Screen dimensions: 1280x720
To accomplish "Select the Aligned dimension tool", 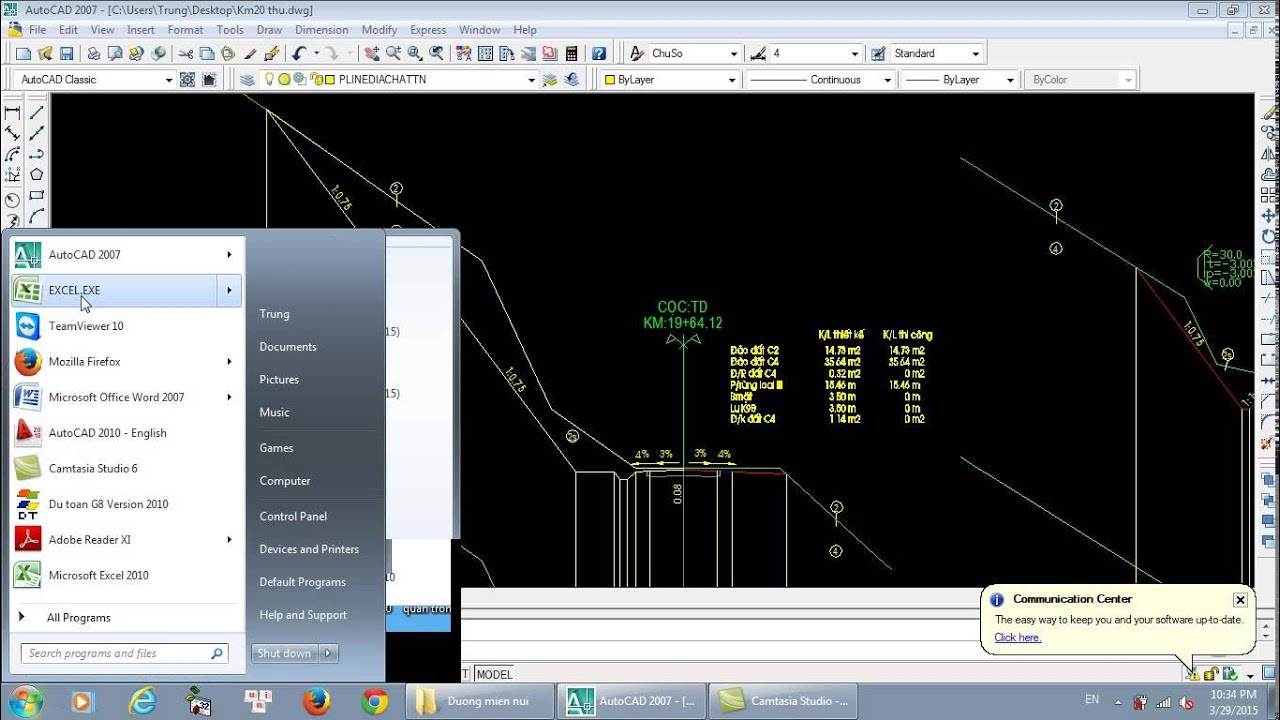I will point(12,133).
